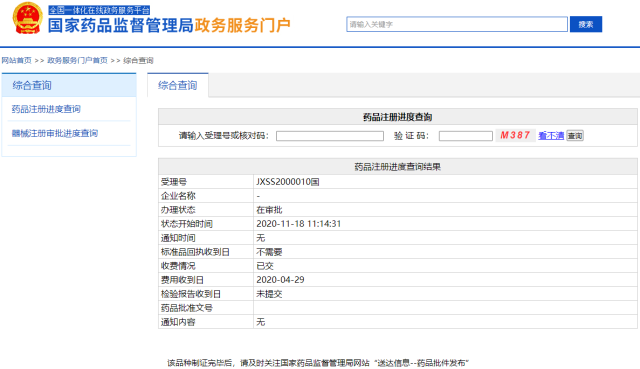Screen dimensions: 640x369
Task: Click the 国家药品监督管理局 portal title
Action: [121, 25]
